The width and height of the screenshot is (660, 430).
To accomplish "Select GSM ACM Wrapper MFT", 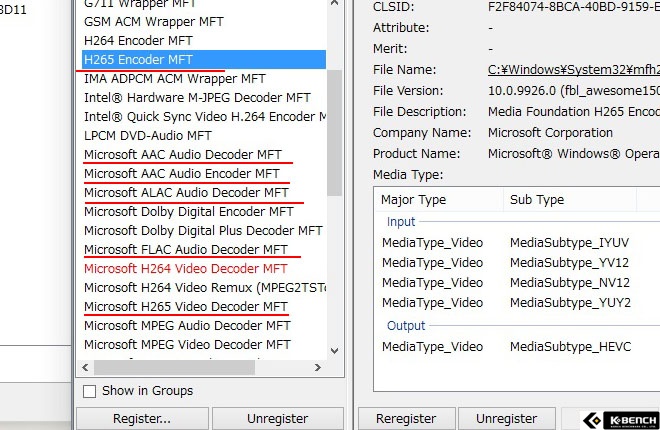I will [x=154, y=22].
